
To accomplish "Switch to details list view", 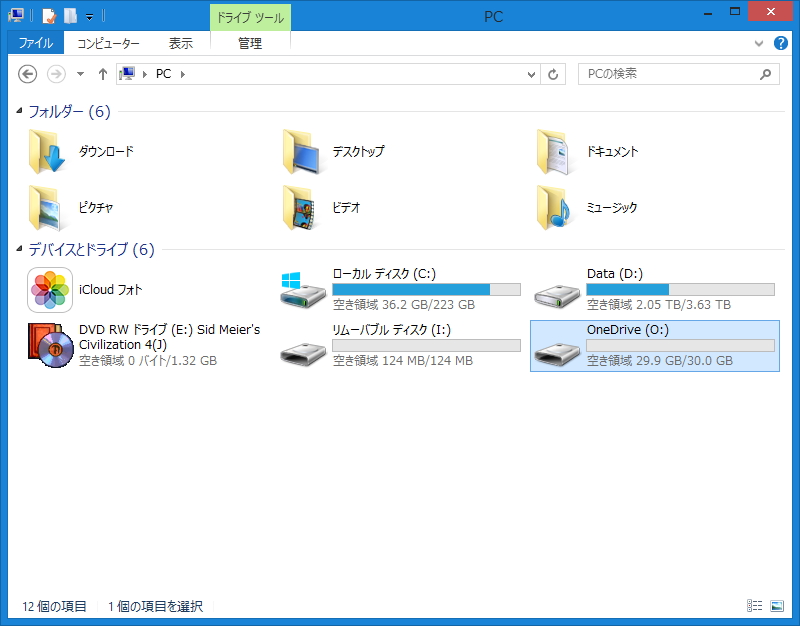I will click(x=754, y=606).
